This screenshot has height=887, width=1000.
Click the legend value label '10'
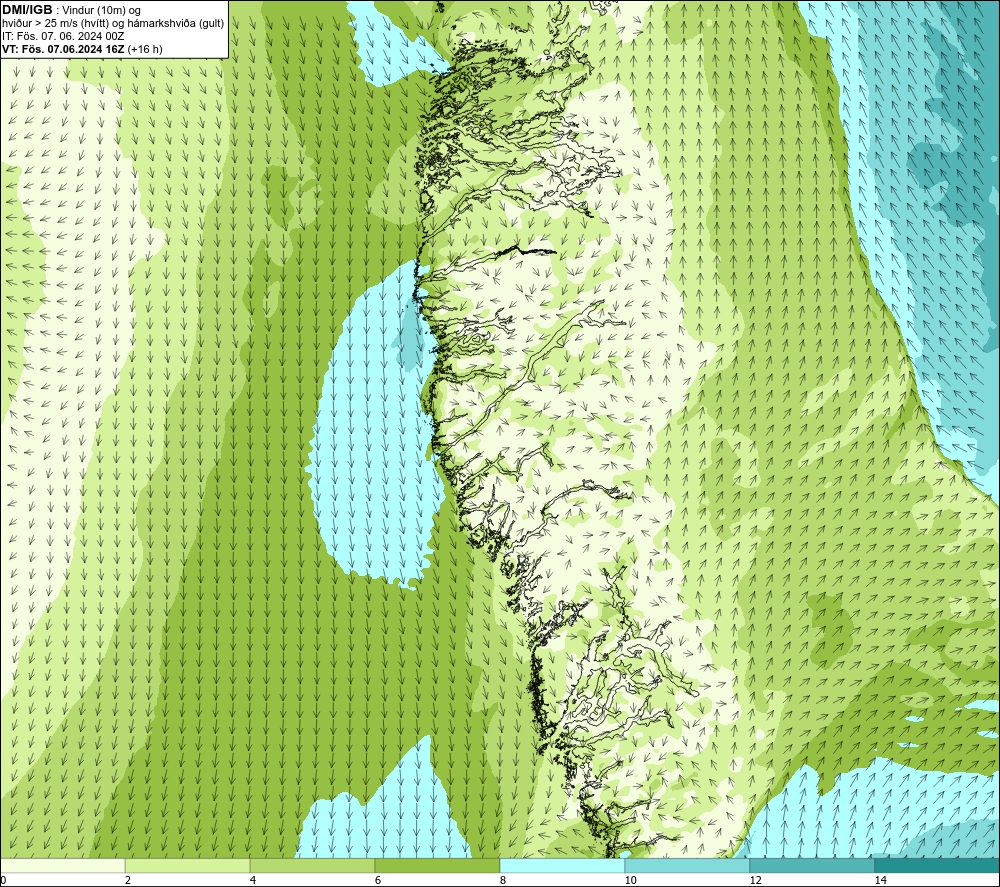click(631, 881)
